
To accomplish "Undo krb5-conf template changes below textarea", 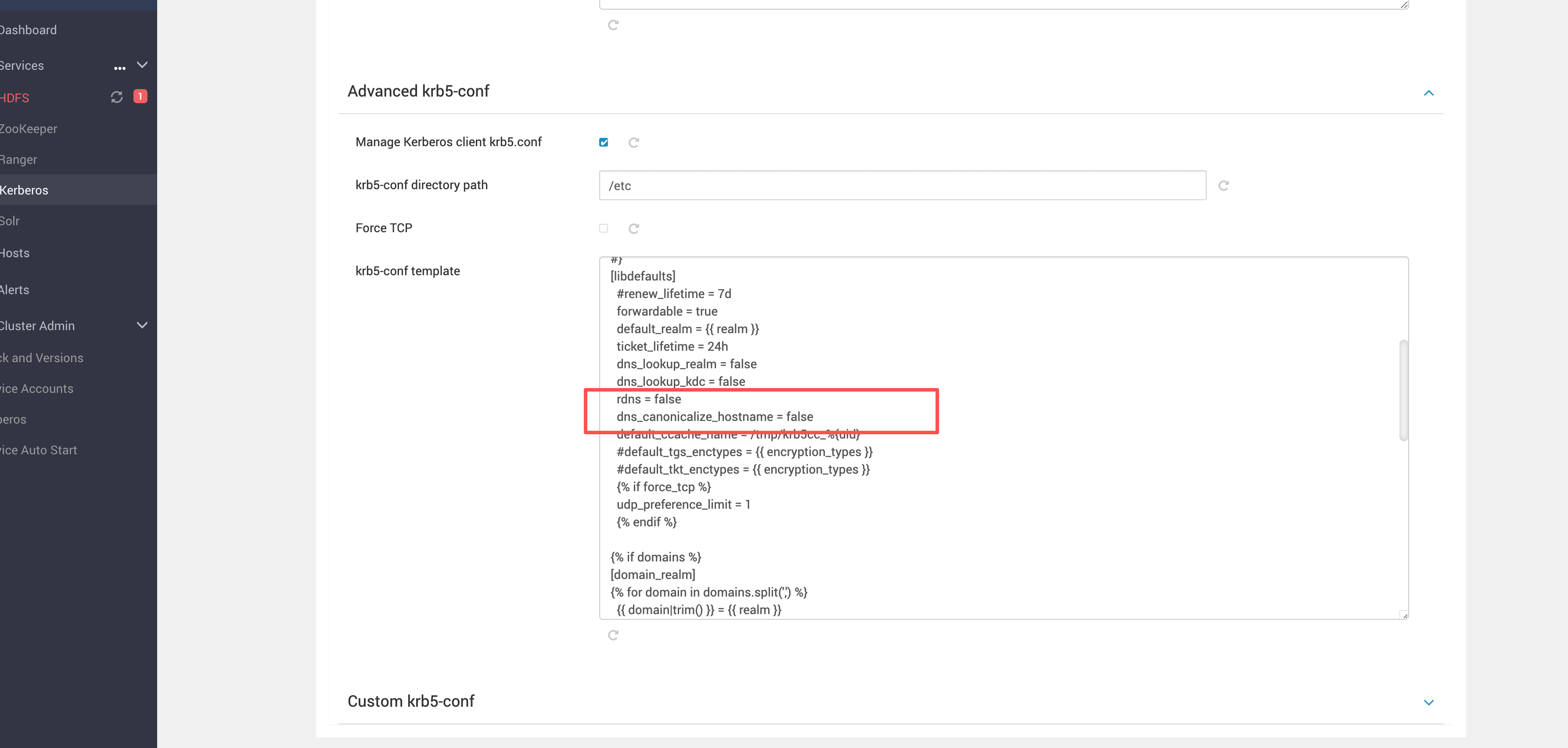I will pyautogui.click(x=613, y=635).
